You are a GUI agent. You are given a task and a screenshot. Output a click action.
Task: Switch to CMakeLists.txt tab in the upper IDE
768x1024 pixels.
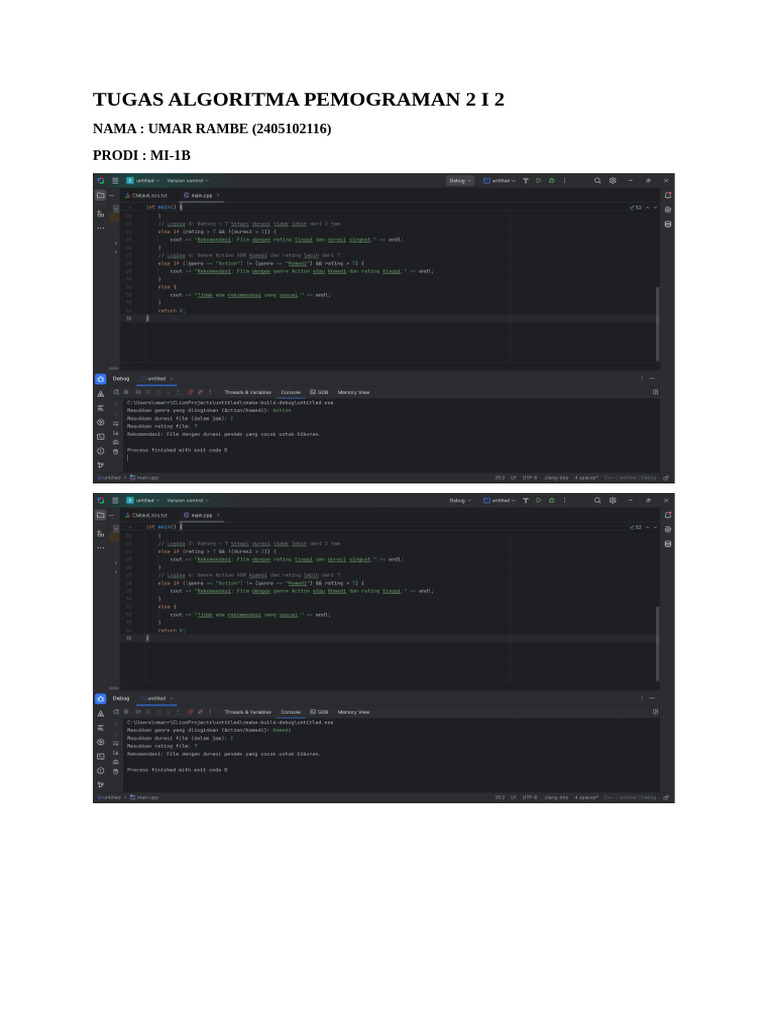point(147,195)
